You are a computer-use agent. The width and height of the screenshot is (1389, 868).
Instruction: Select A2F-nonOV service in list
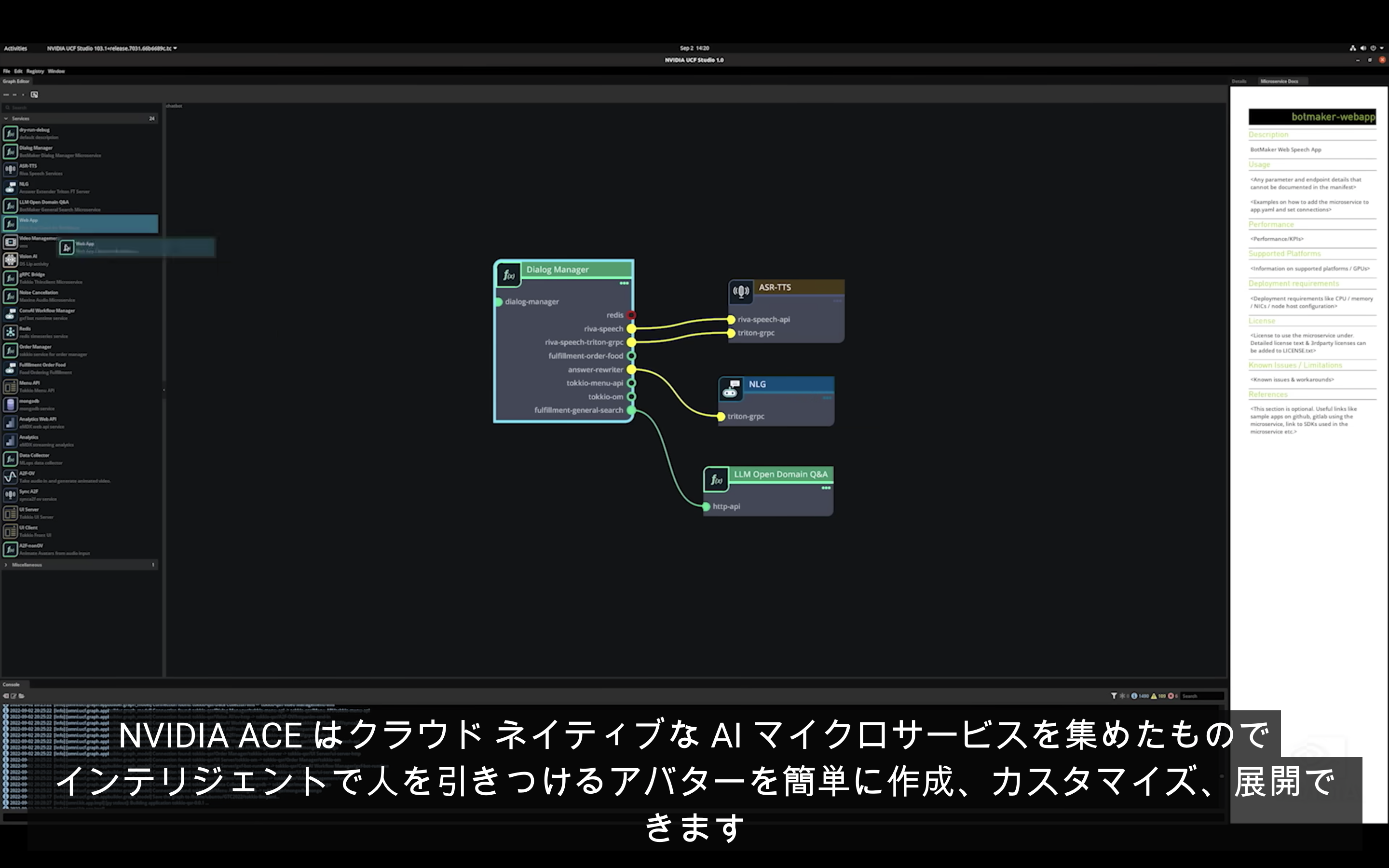point(81,549)
